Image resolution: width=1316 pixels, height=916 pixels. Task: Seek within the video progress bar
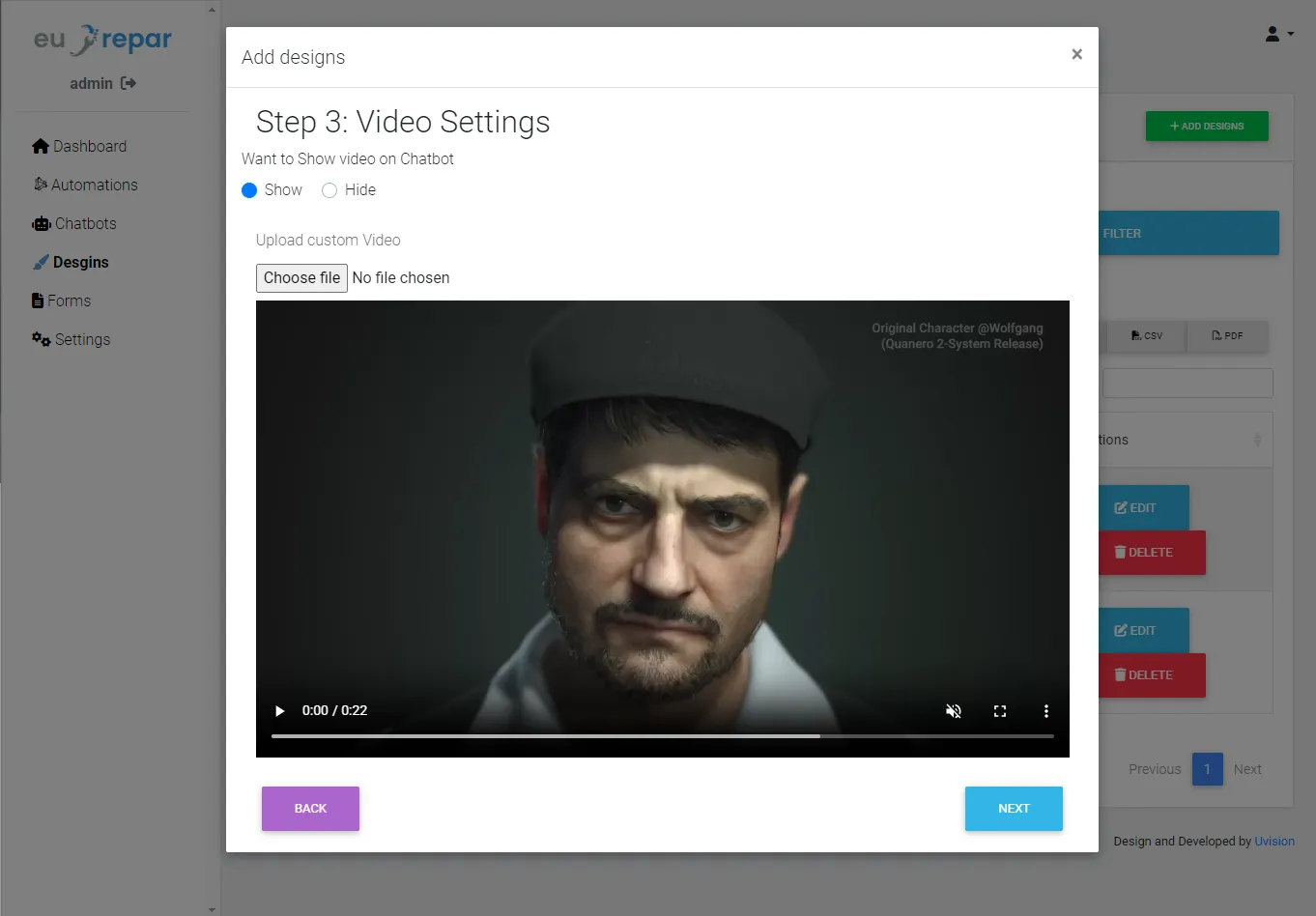(x=663, y=736)
